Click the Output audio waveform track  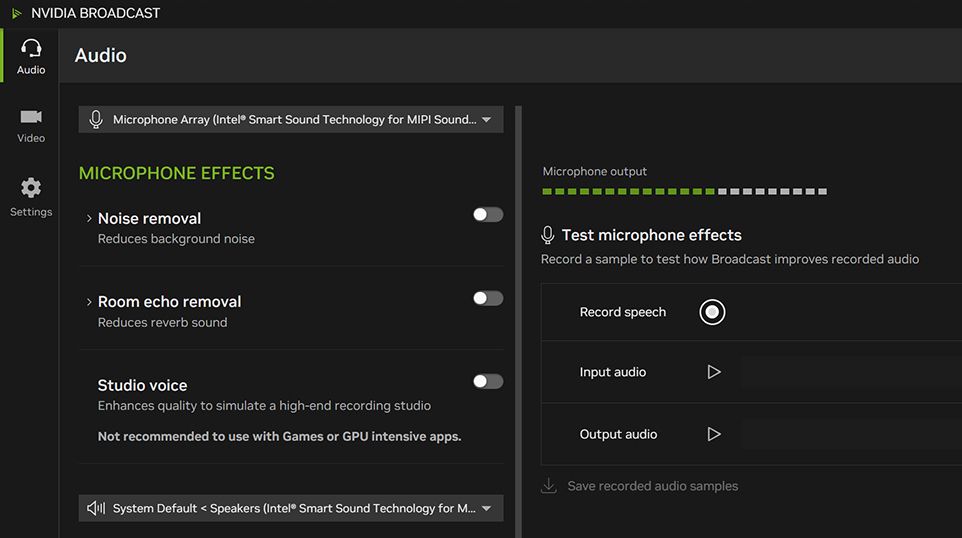click(x=852, y=434)
